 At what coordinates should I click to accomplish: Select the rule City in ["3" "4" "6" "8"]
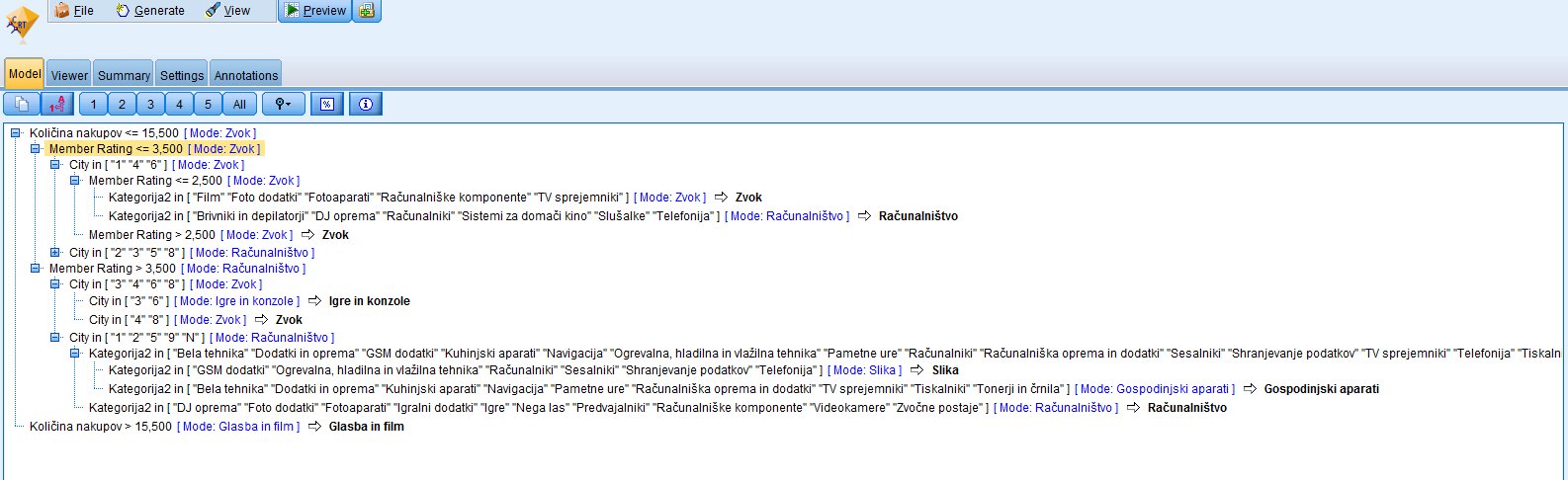tap(165, 284)
